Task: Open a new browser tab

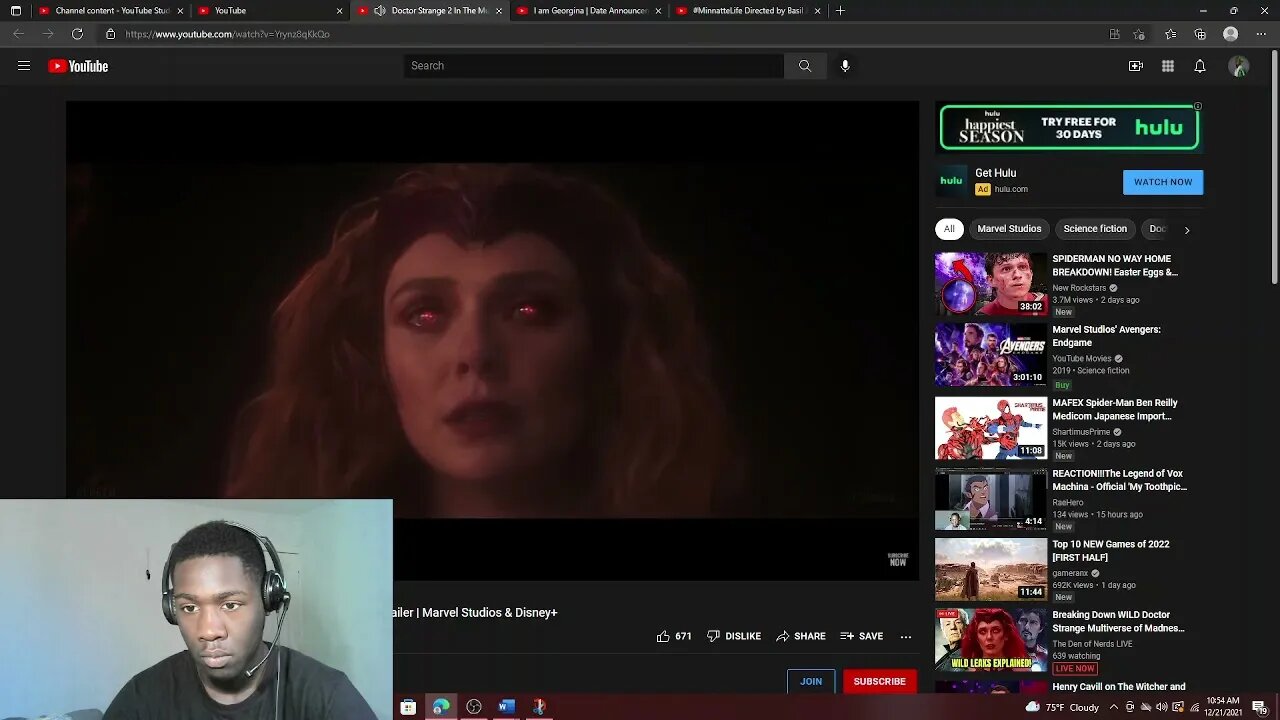Action: pyautogui.click(x=840, y=11)
